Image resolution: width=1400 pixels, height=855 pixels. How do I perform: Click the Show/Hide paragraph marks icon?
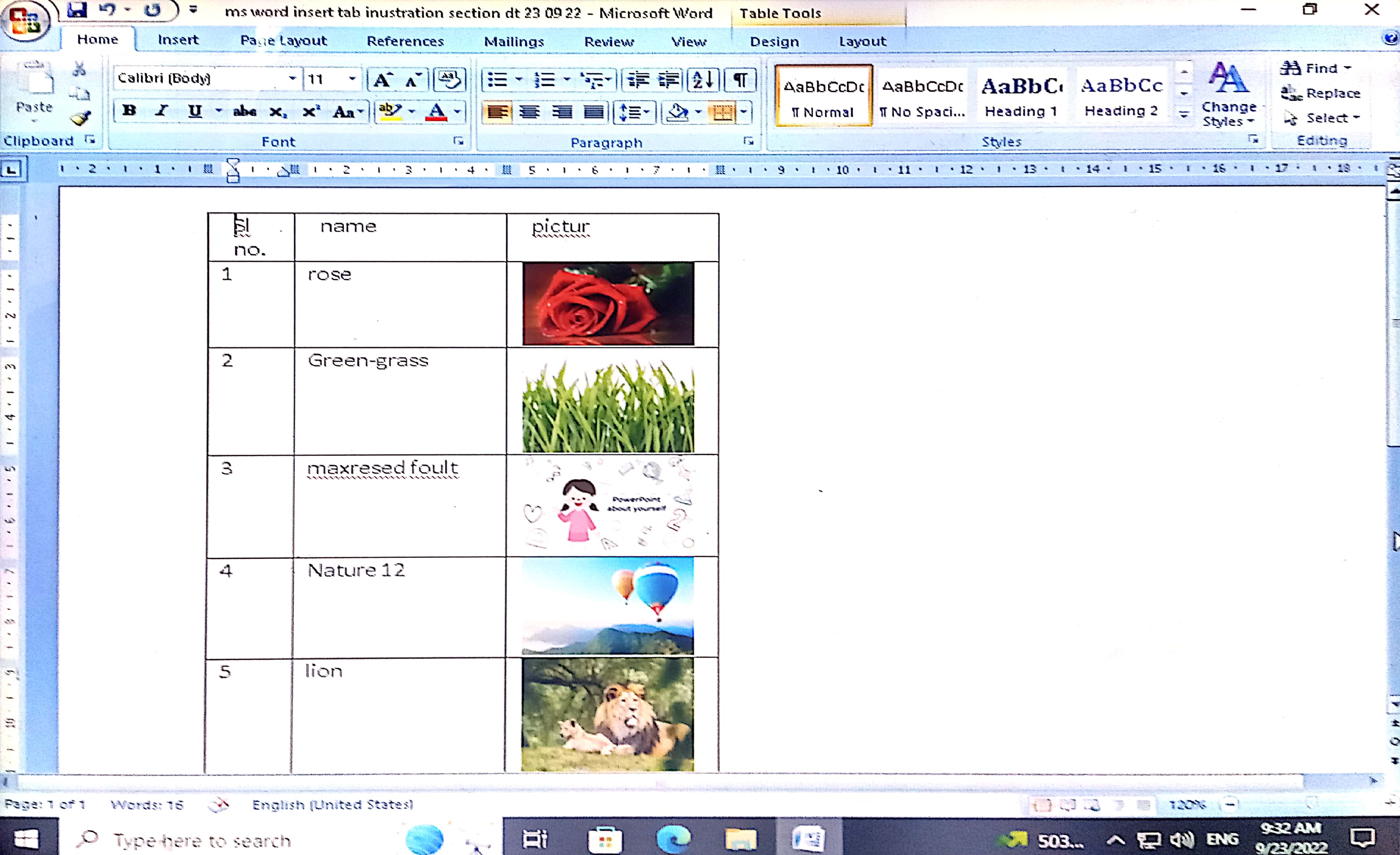[740, 79]
